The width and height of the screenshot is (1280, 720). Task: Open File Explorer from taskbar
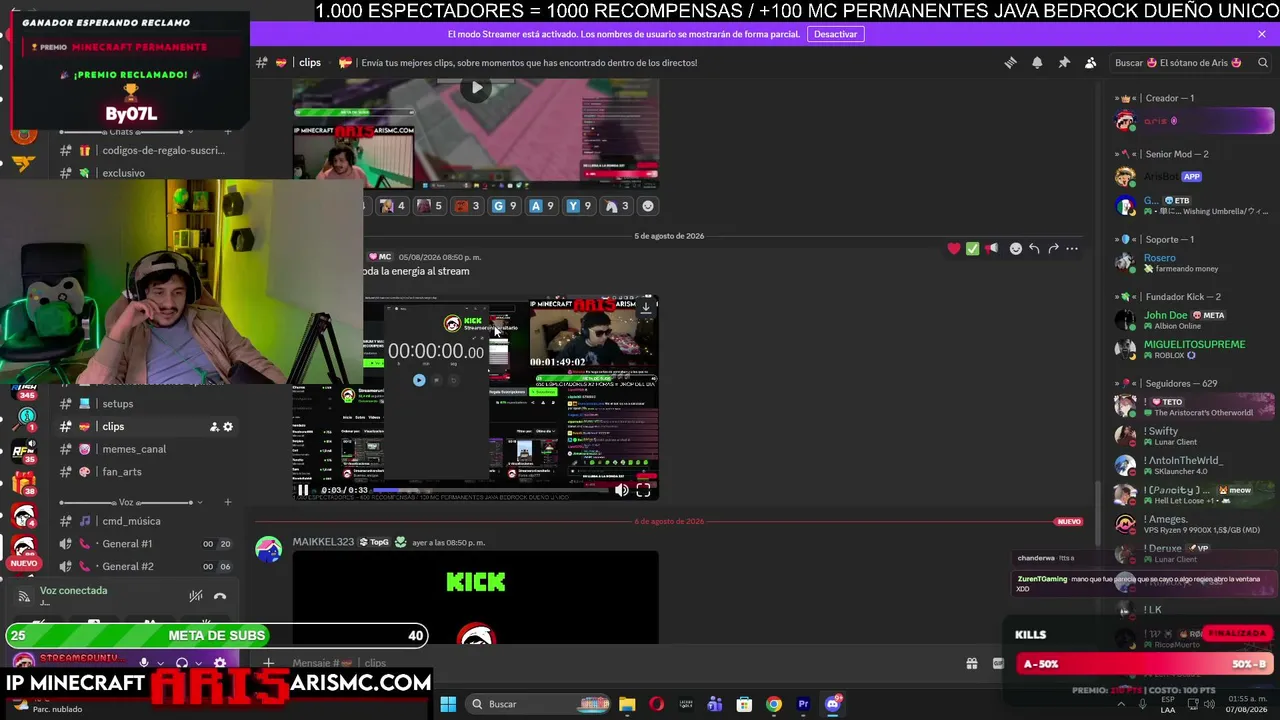pos(627,704)
